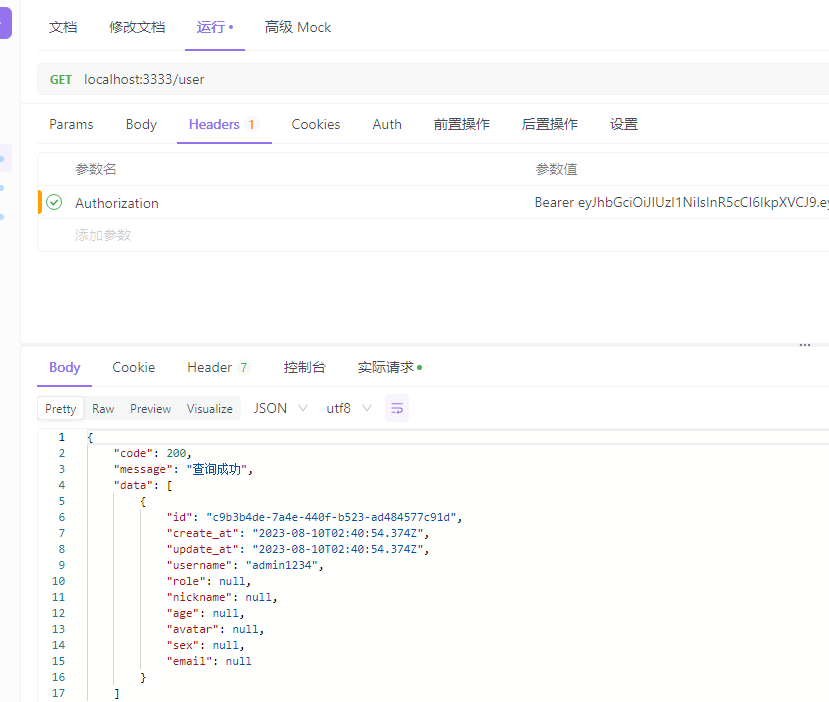
Task: Open the Visualize response view
Action: (x=209, y=408)
